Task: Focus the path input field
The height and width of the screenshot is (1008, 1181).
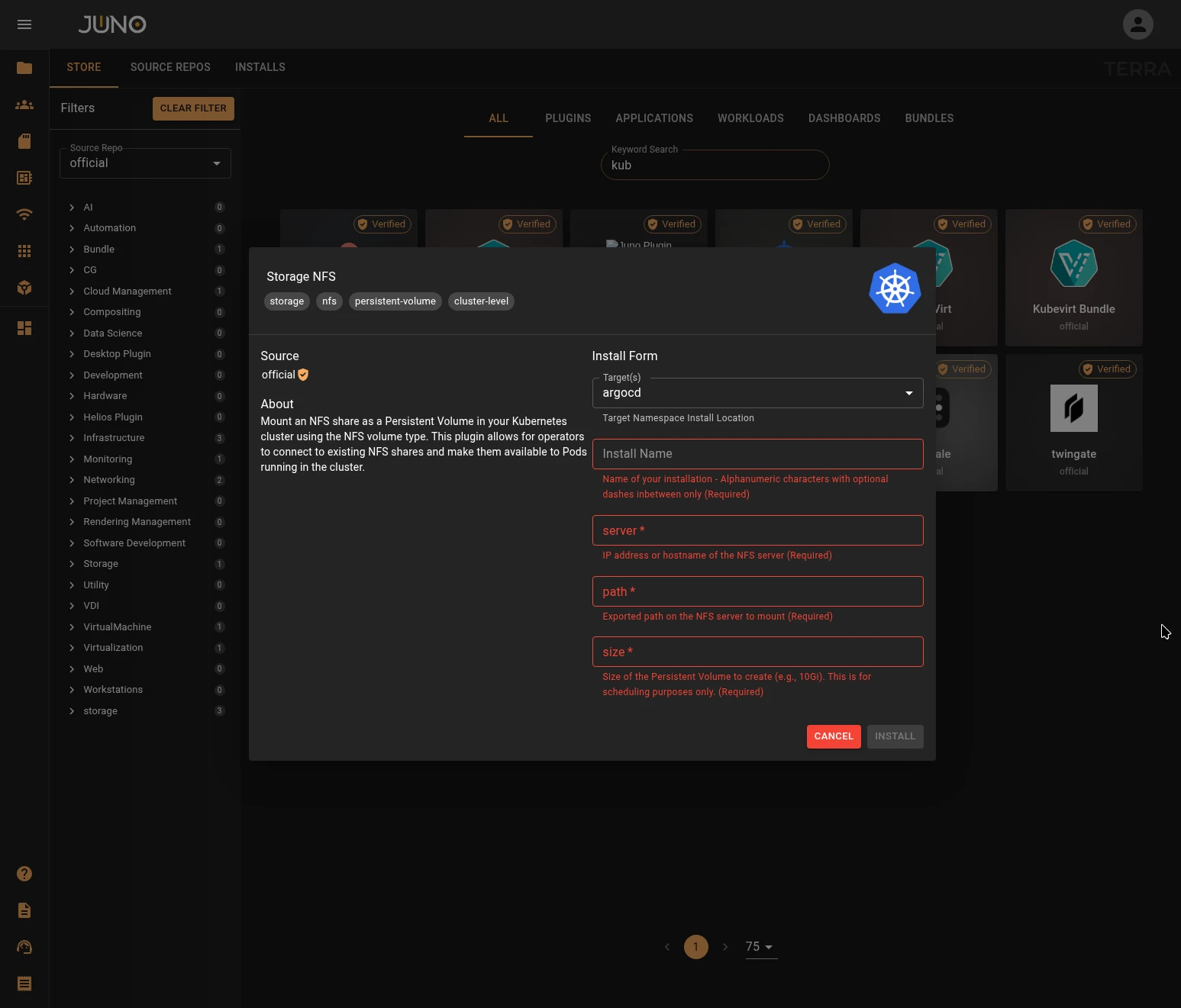Action: pyautogui.click(x=757, y=591)
